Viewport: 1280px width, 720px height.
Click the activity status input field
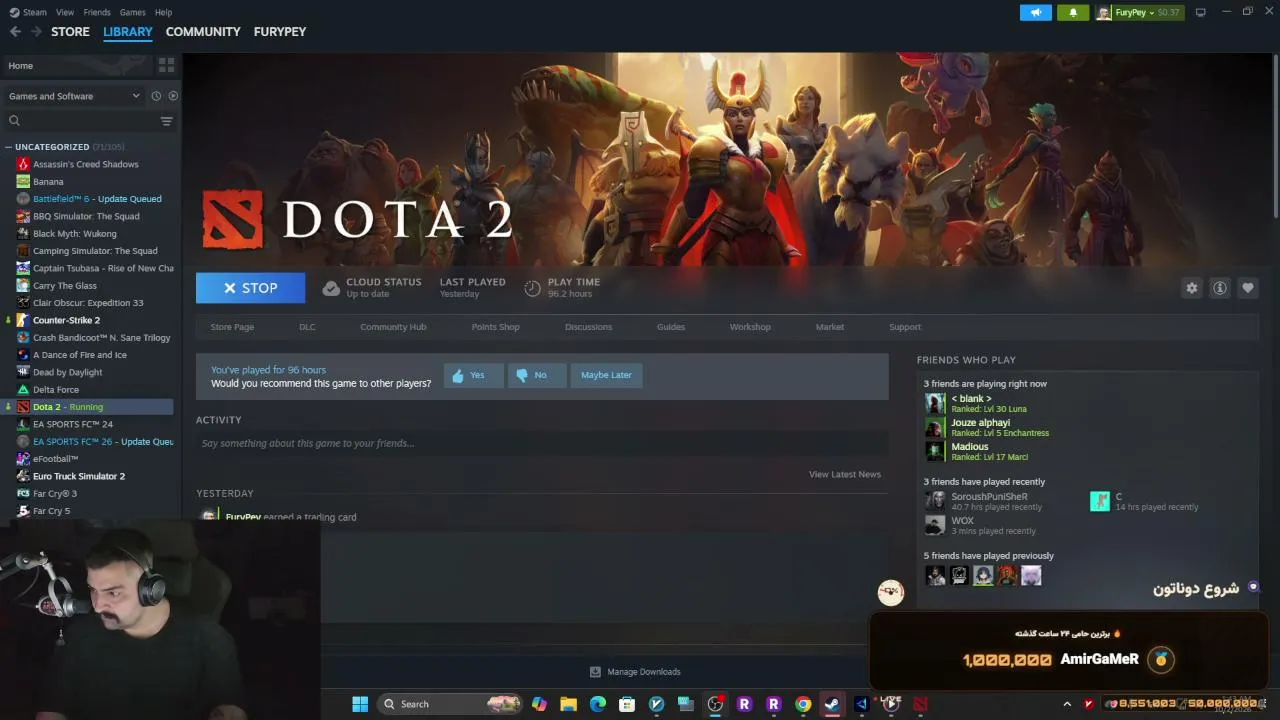click(542, 443)
